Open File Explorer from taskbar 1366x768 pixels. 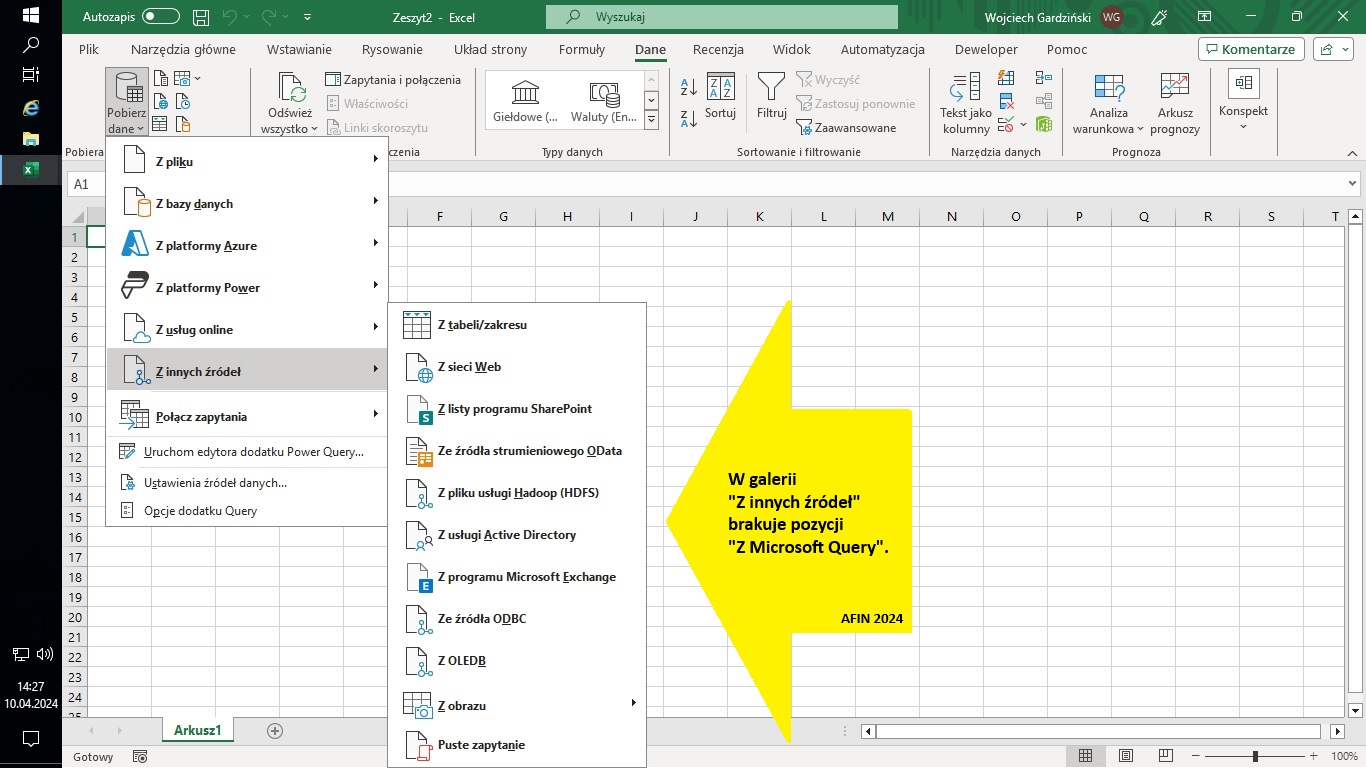coord(31,138)
